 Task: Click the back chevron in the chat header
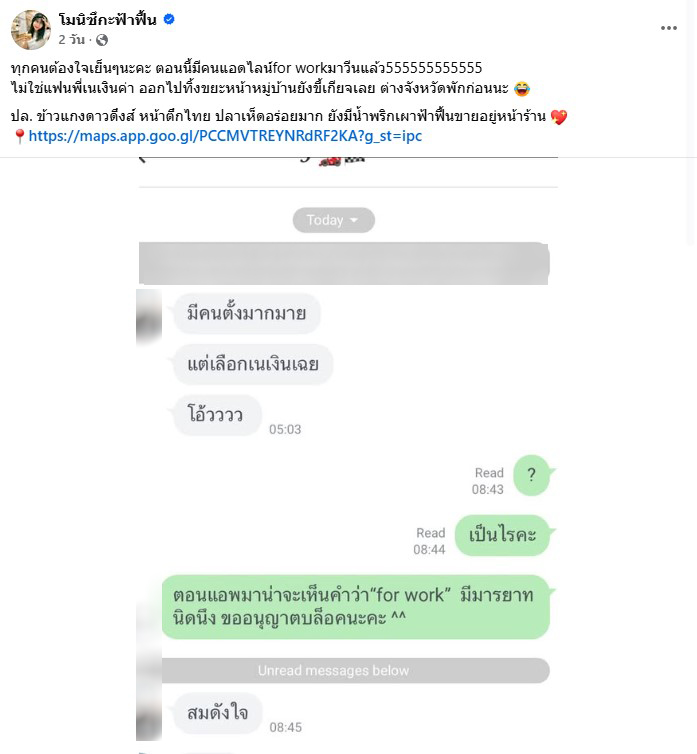tap(142, 160)
